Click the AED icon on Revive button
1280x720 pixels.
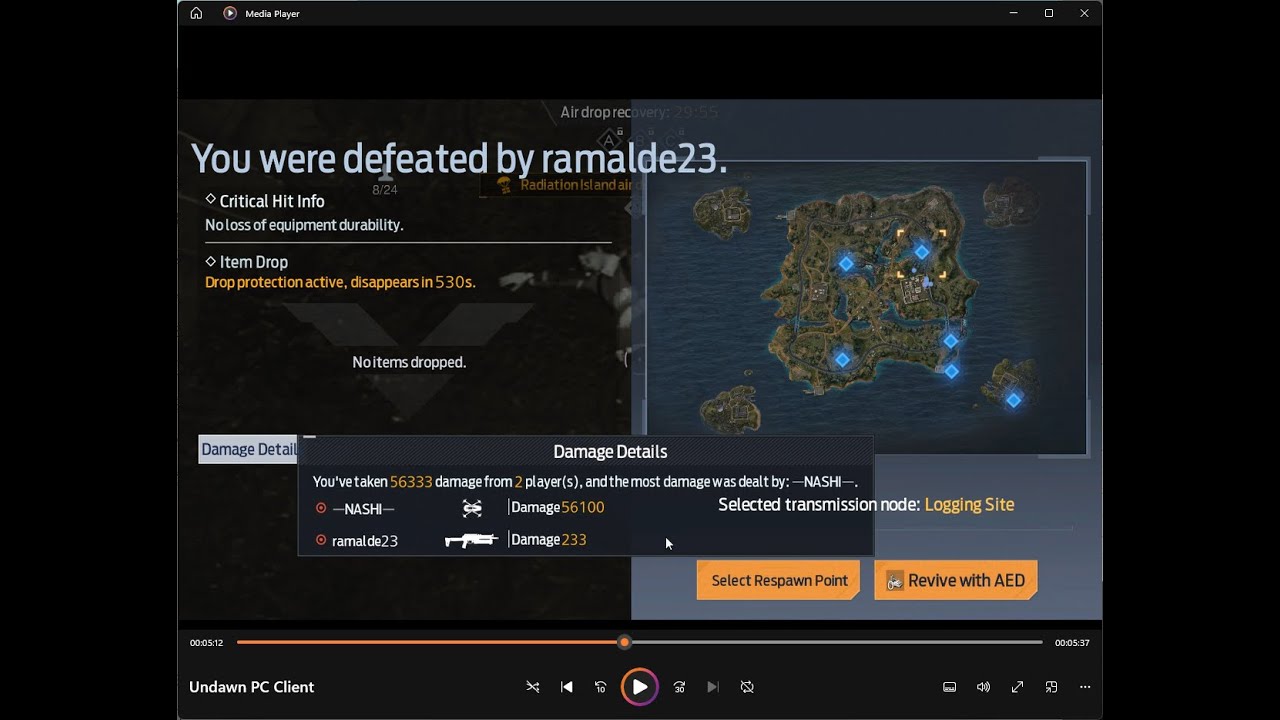click(x=895, y=581)
